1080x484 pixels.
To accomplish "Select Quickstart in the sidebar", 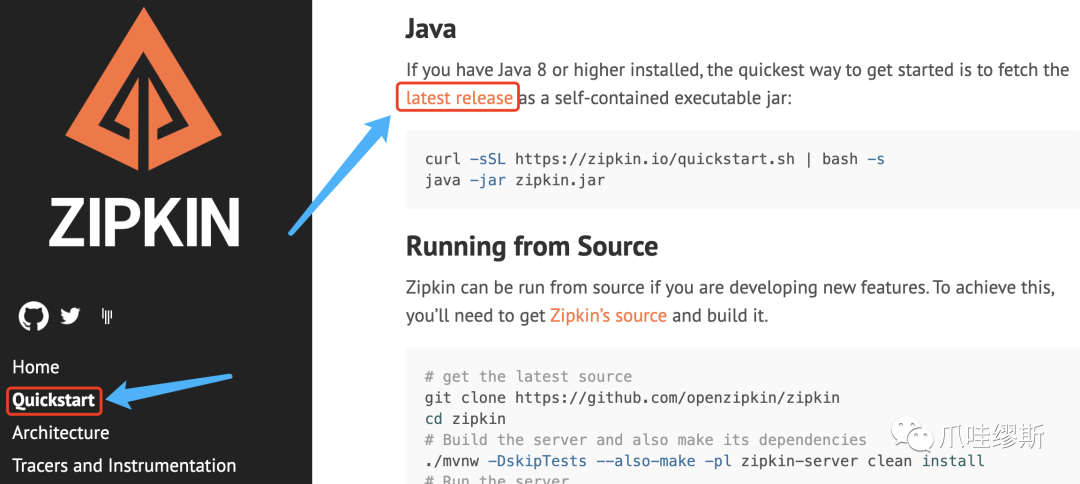I will (x=54, y=400).
